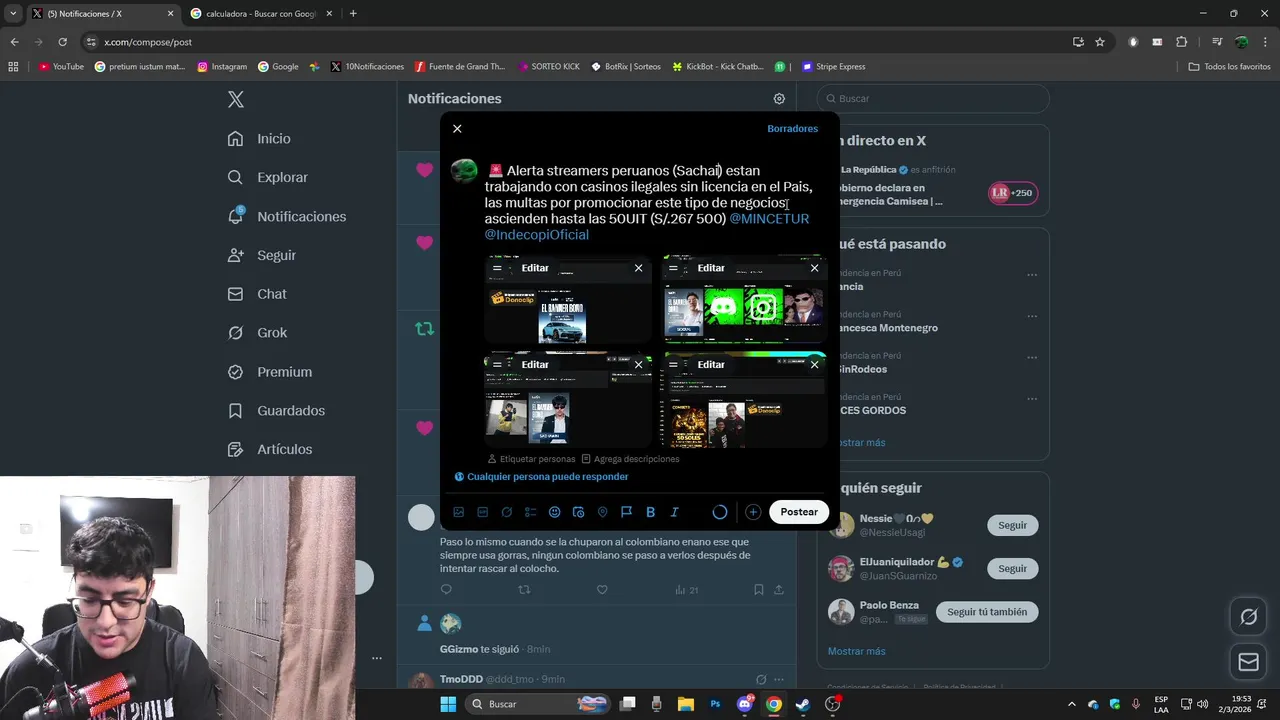The width and height of the screenshot is (1280, 720).
Task: Click the @MINCETUR mention in post text
Action: point(769,219)
